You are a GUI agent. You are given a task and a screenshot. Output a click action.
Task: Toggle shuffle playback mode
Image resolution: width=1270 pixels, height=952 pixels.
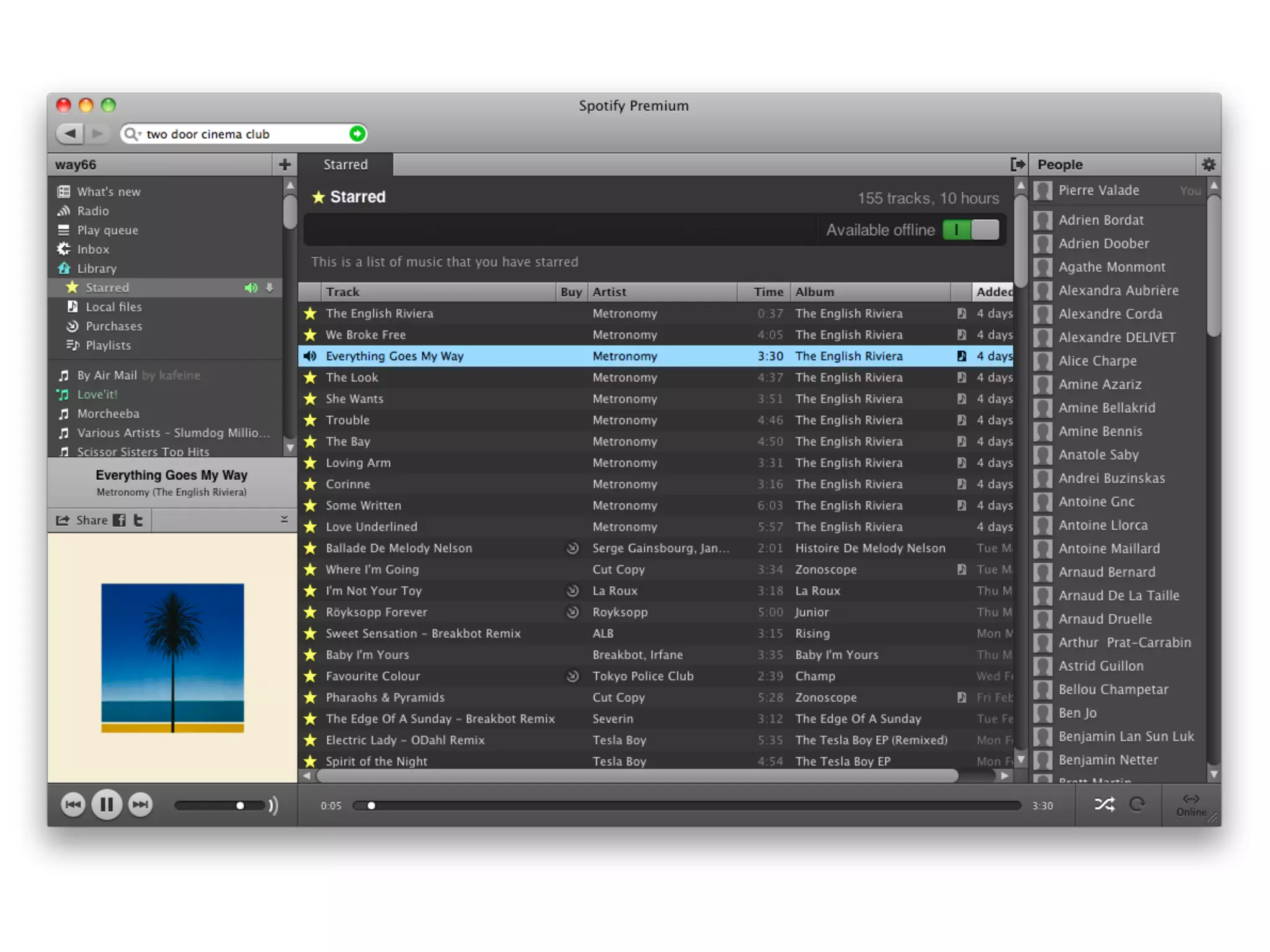tap(1104, 804)
